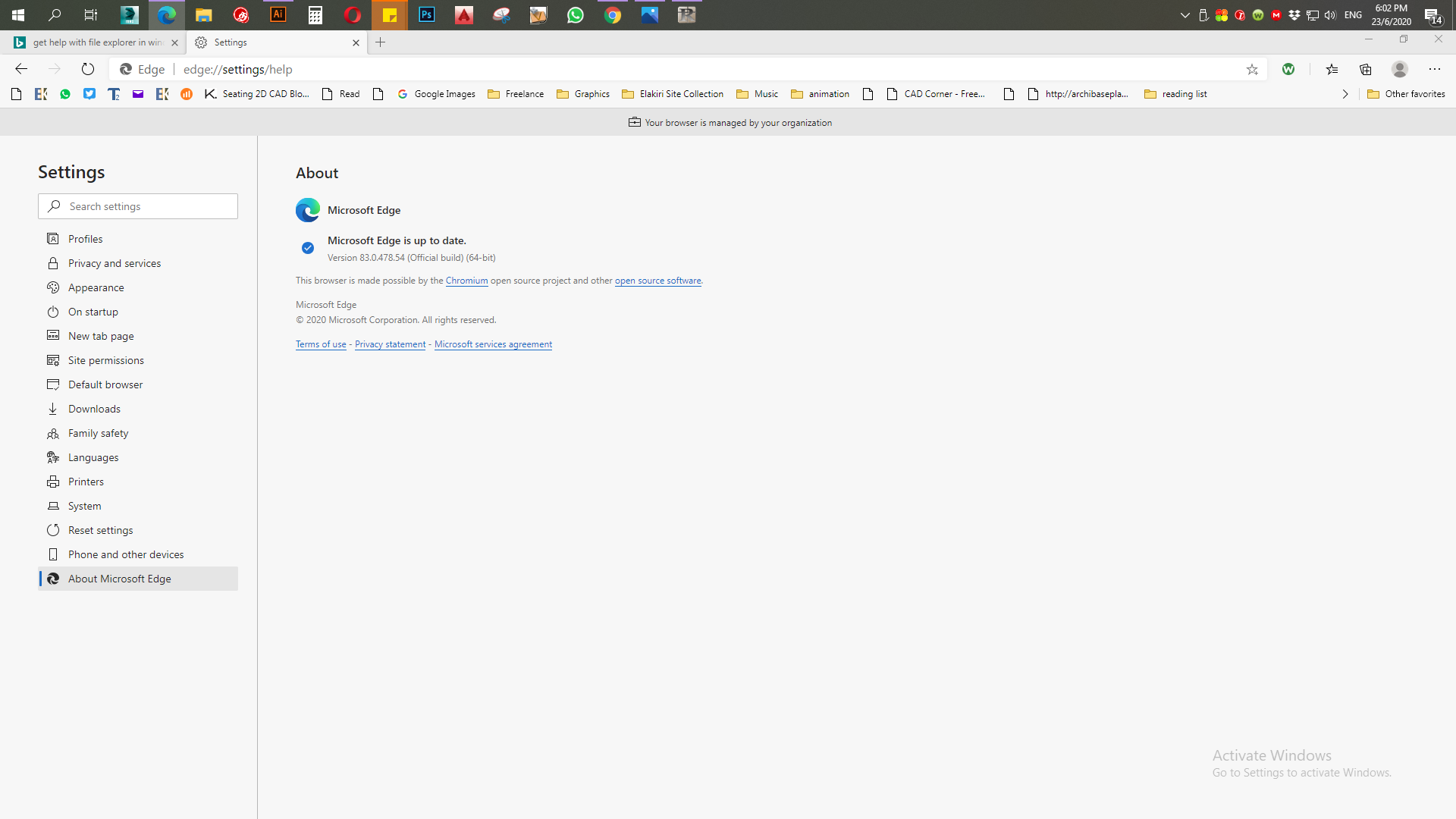Open Reset settings page

[x=138, y=530]
